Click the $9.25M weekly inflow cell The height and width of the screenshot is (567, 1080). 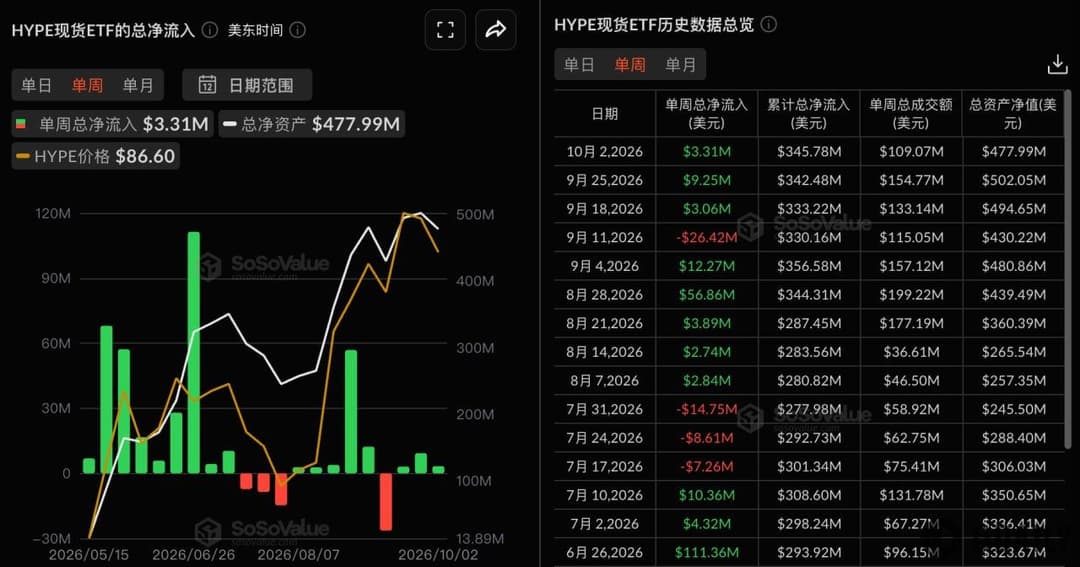pos(706,181)
